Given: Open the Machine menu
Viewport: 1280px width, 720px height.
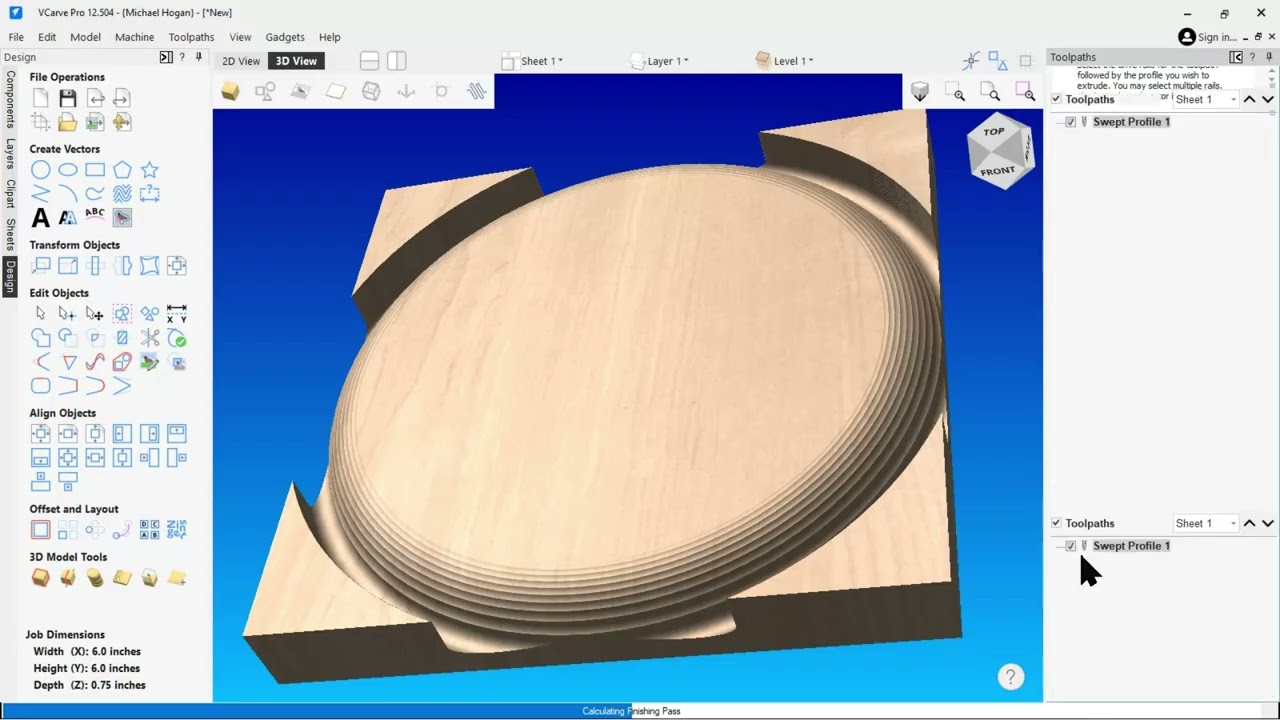Looking at the screenshot, I should click(x=134, y=37).
